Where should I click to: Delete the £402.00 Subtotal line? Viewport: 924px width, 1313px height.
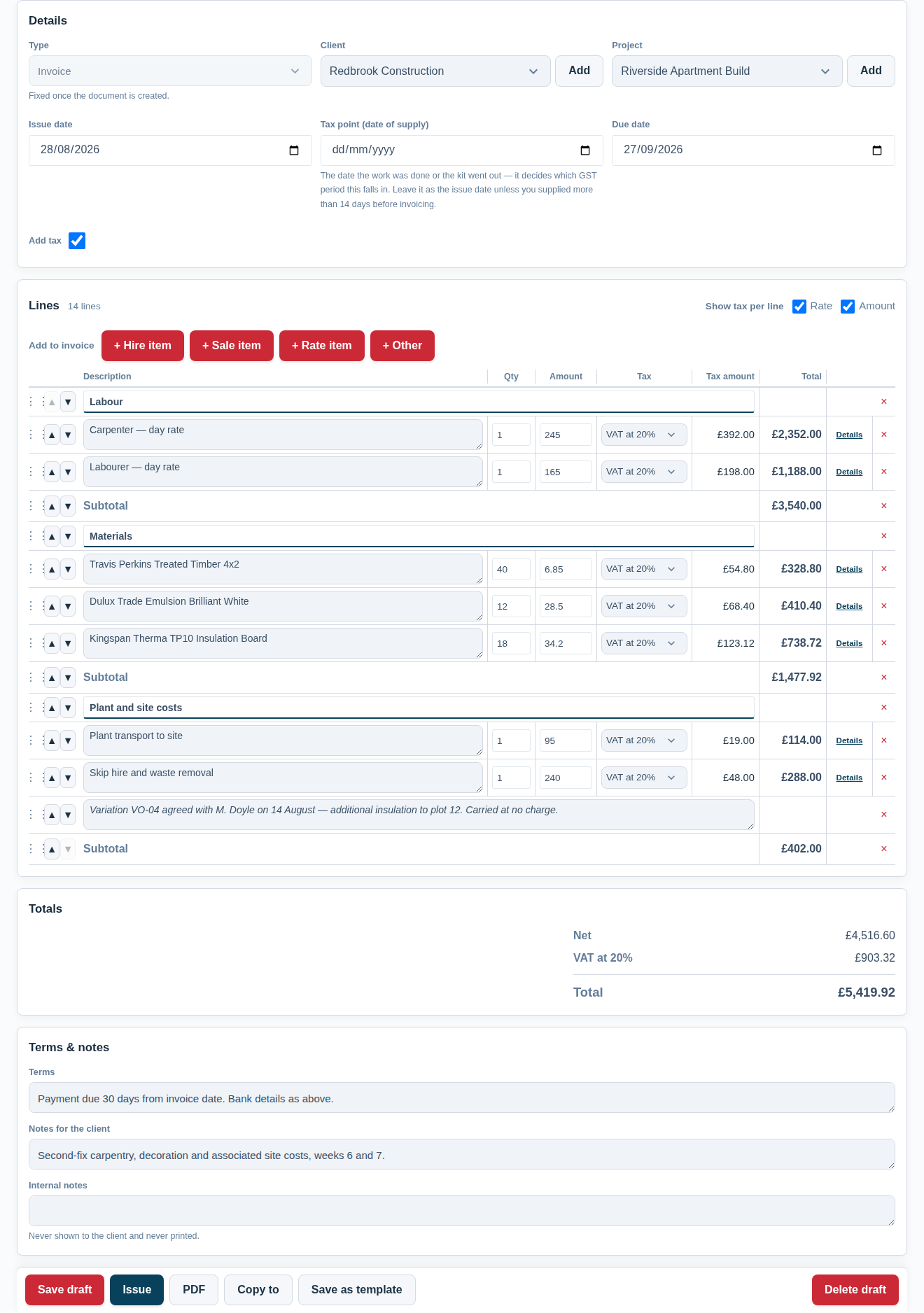click(883, 849)
